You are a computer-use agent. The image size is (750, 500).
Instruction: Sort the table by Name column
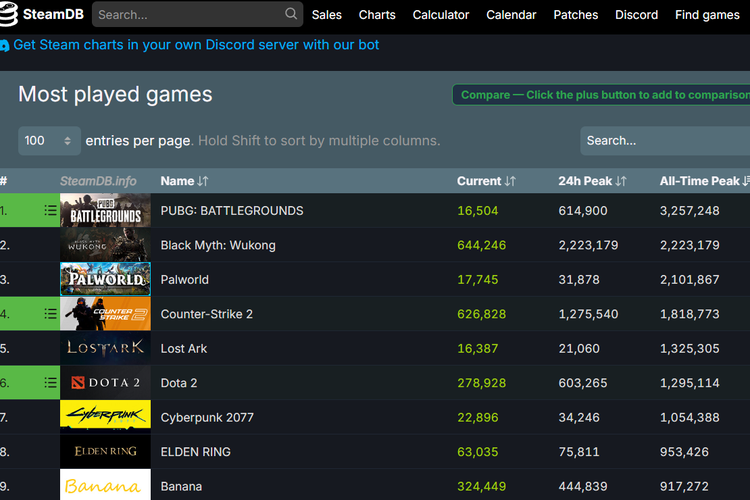[x=184, y=181]
